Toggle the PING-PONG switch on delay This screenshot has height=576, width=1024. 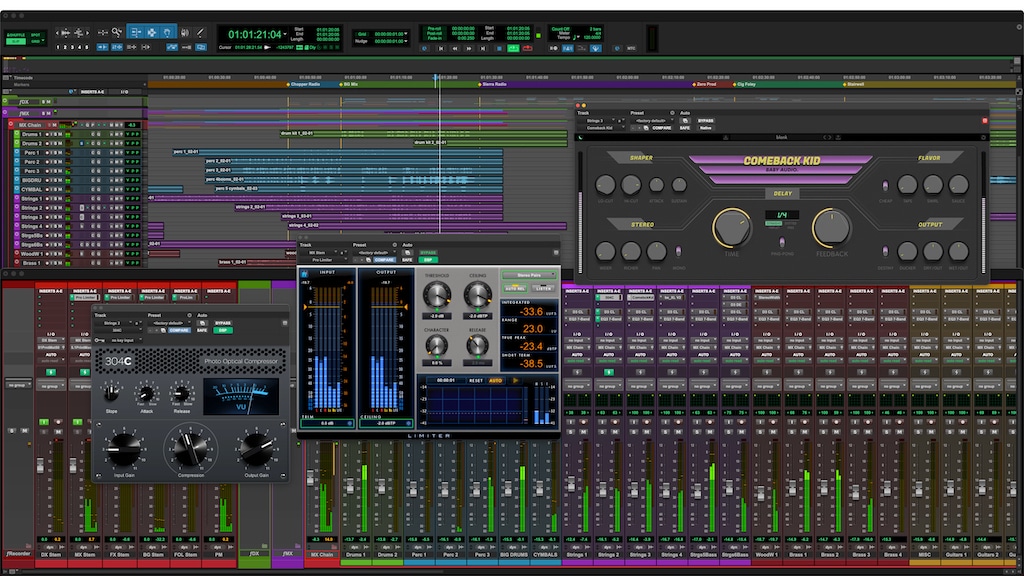781,240
